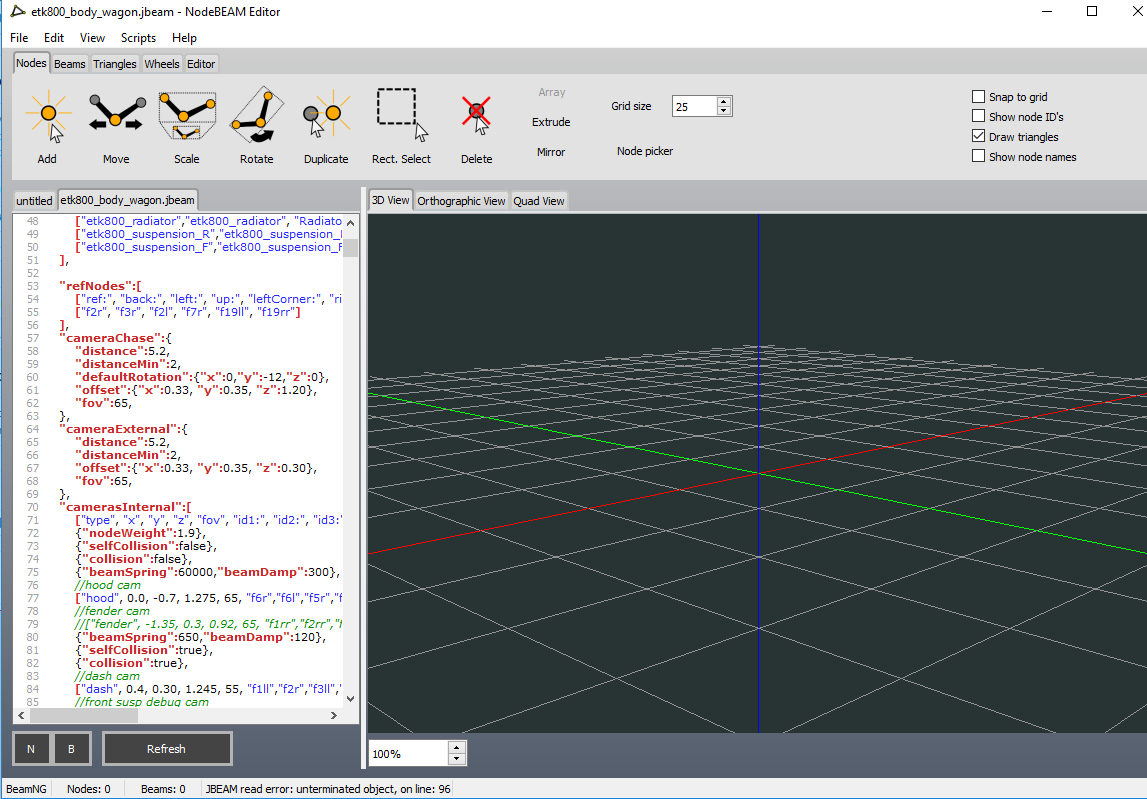1147x799 pixels.
Task: Increase grid size with up arrow
Action: (x=723, y=102)
